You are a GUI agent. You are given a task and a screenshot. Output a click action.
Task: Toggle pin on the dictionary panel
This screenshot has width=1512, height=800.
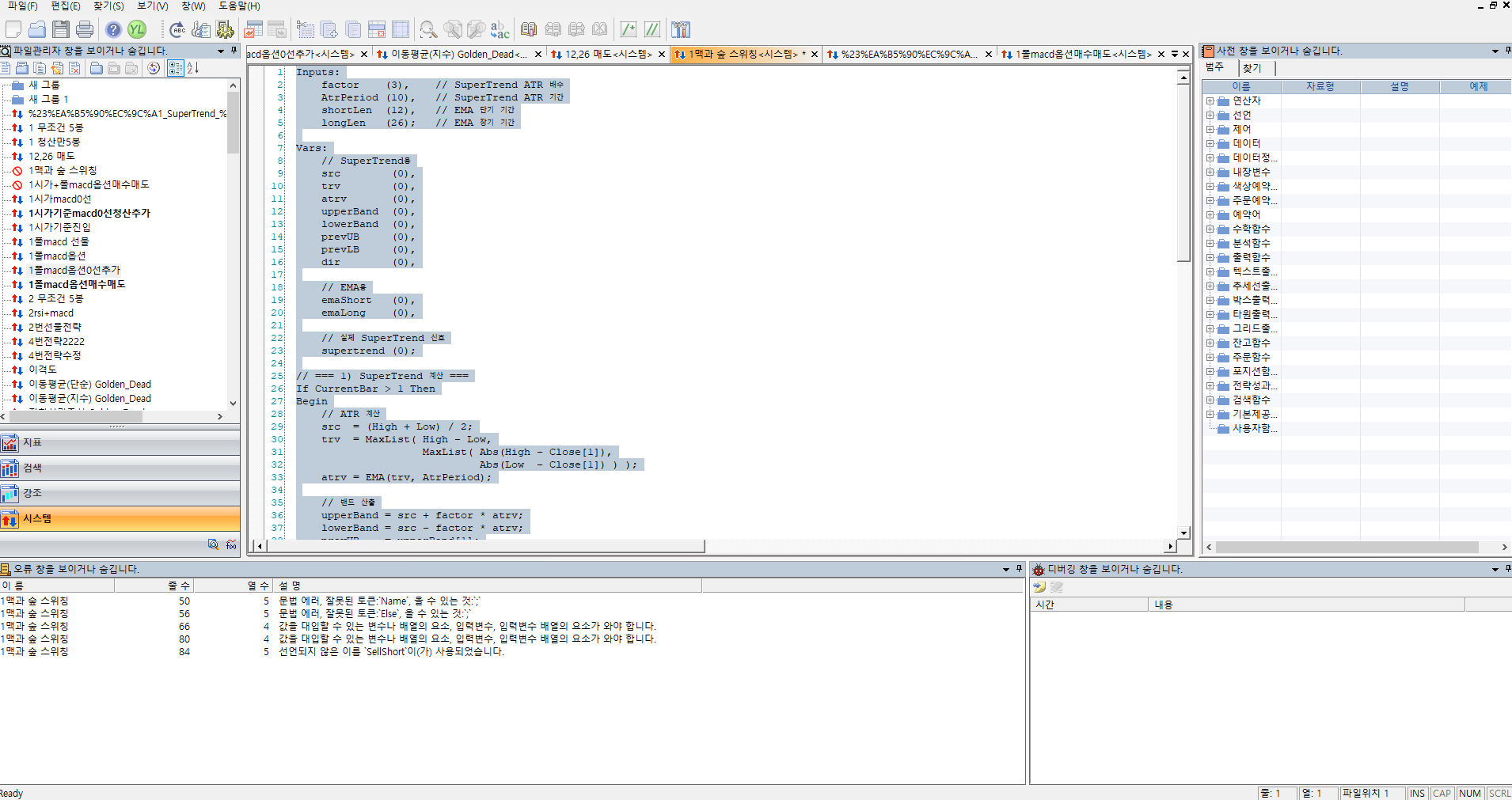(1507, 51)
